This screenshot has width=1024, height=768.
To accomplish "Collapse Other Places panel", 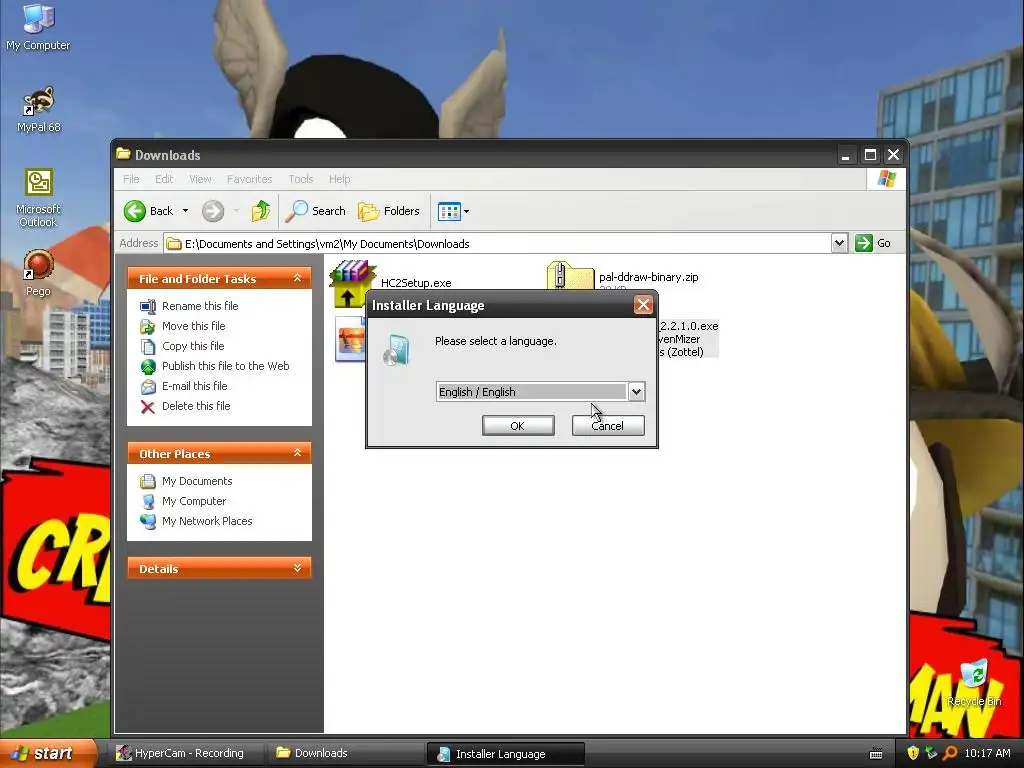I will point(297,453).
